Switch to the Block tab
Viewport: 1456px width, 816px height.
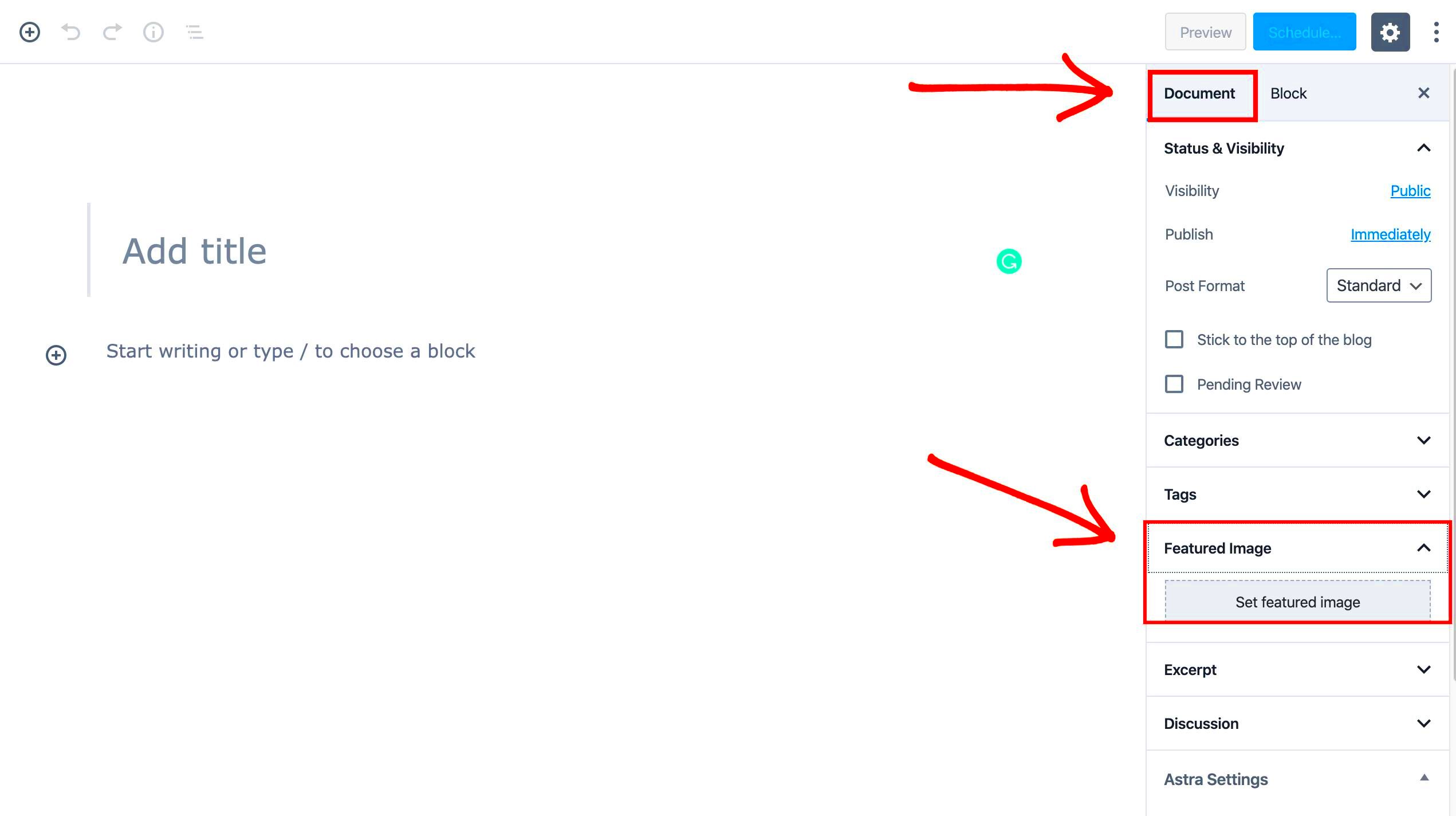click(x=1289, y=93)
